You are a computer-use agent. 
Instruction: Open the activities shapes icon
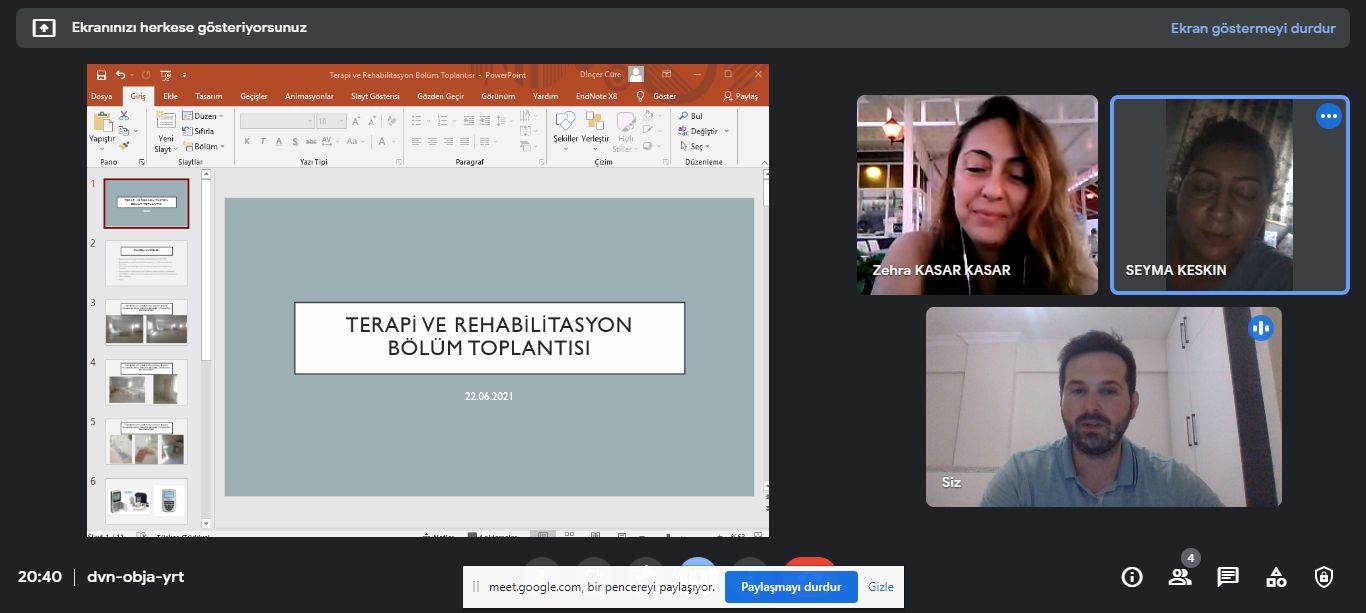tap(1276, 577)
